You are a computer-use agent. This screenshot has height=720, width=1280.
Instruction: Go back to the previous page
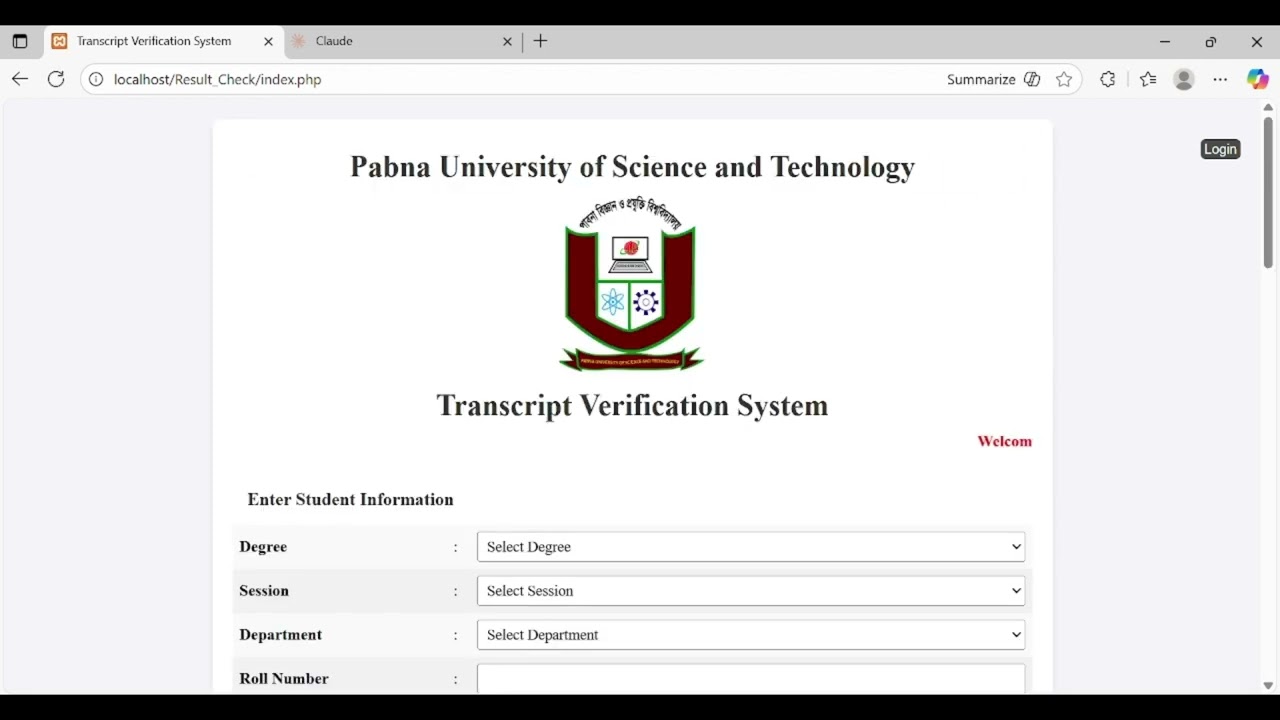pyautogui.click(x=20, y=79)
